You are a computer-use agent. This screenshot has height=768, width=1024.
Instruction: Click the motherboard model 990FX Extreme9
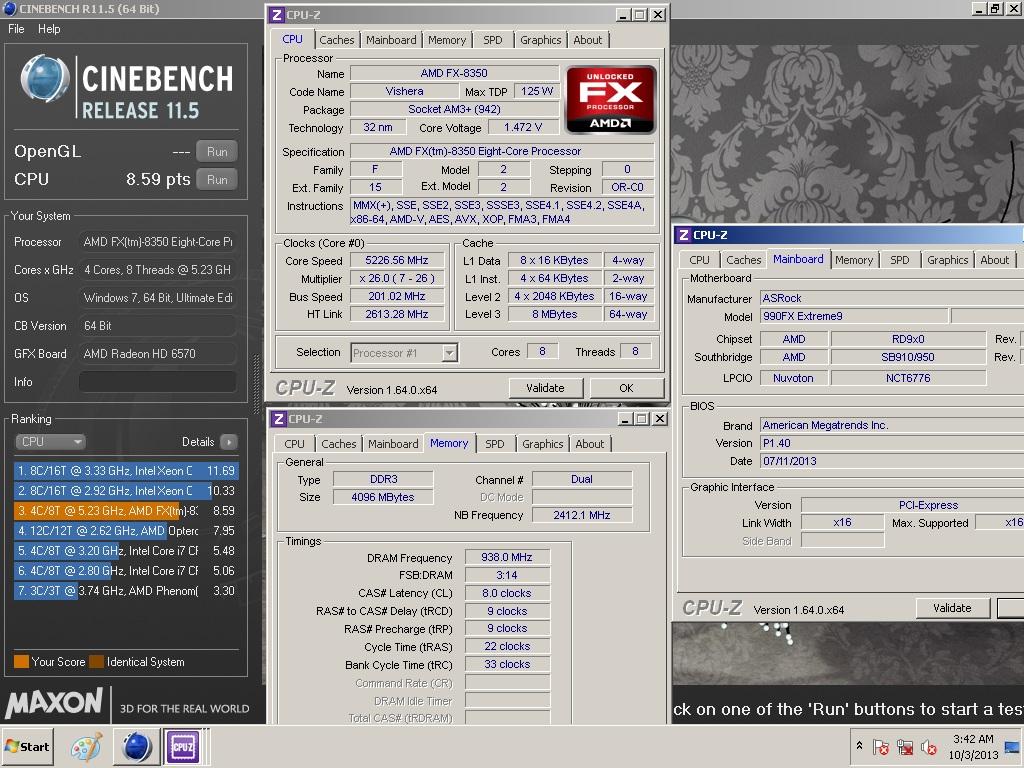pos(854,316)
